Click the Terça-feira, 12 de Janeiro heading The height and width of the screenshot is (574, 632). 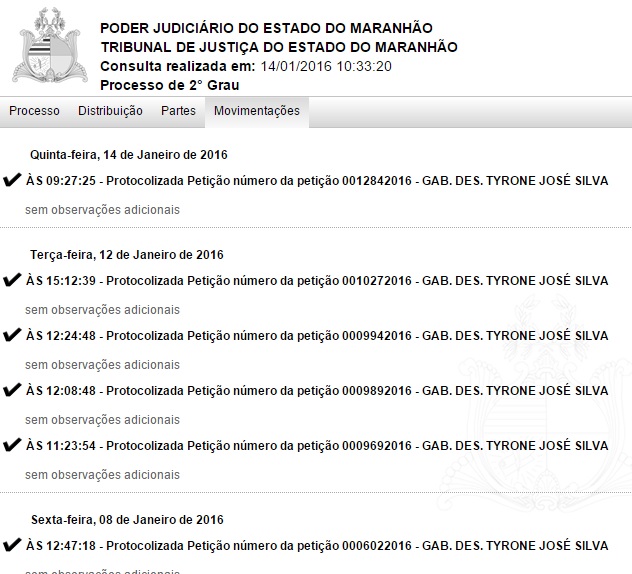(127, 255)
